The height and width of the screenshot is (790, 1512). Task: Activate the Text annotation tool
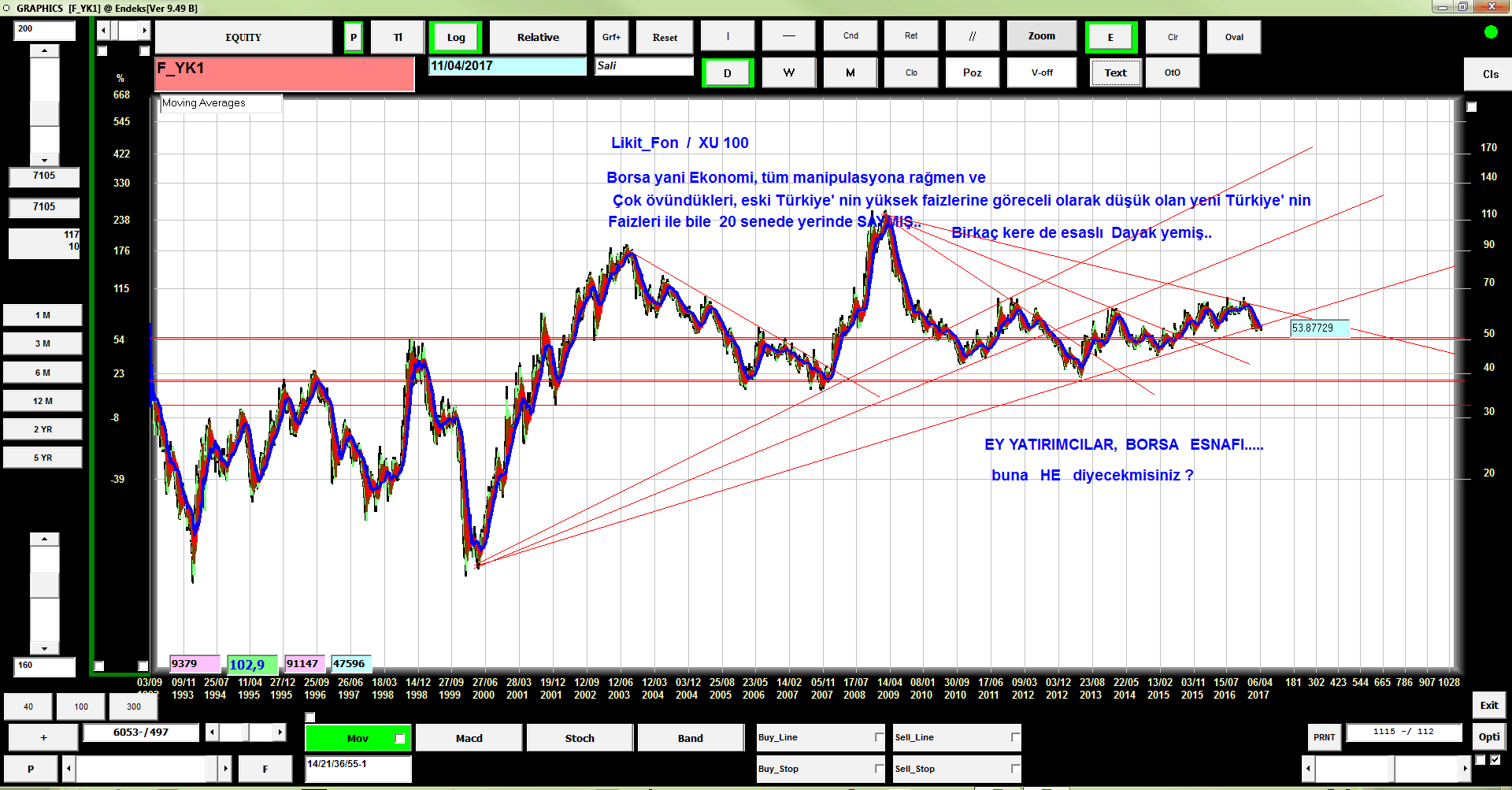coord(1116,72)
